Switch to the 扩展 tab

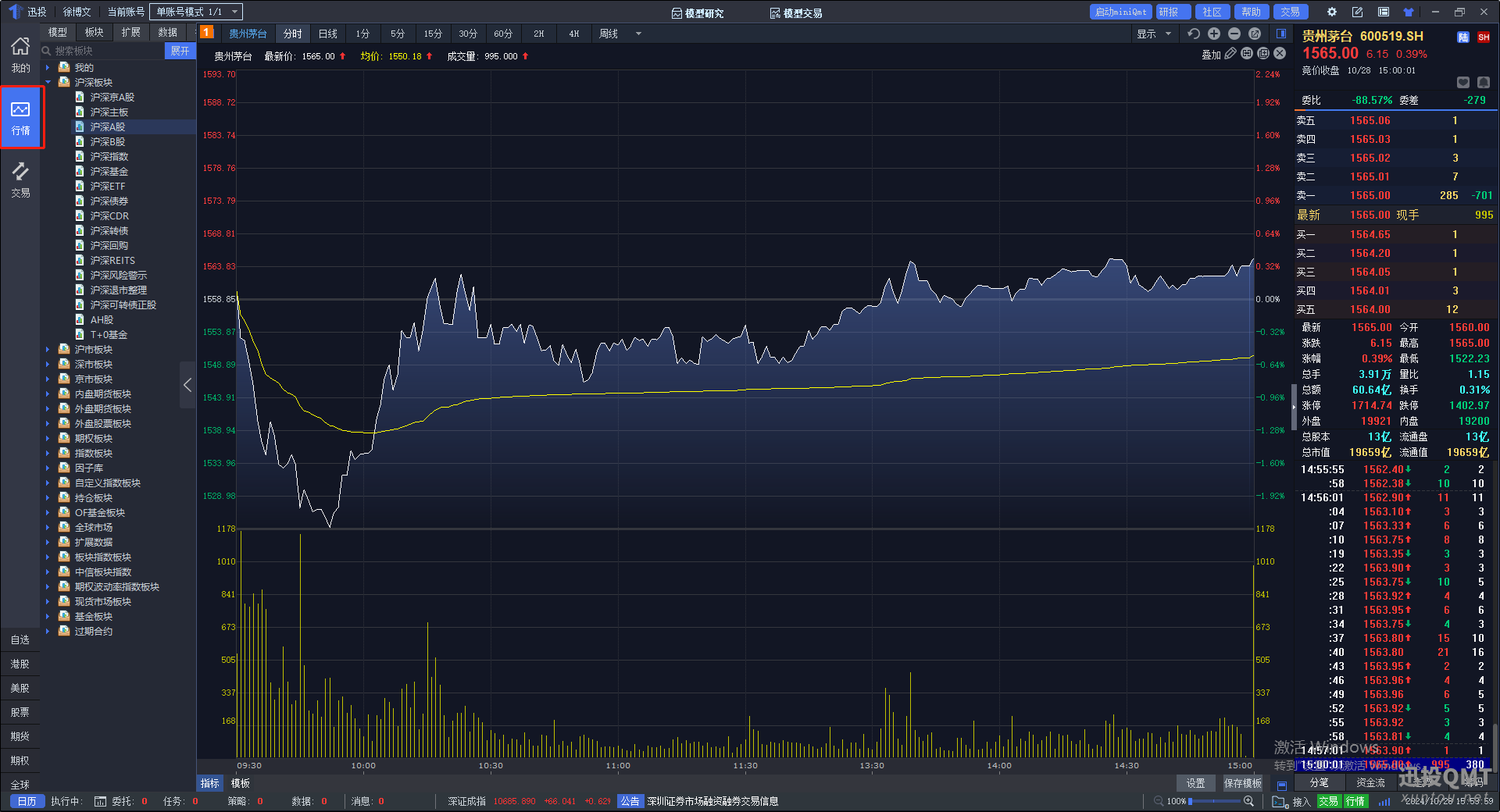point(131,32)
